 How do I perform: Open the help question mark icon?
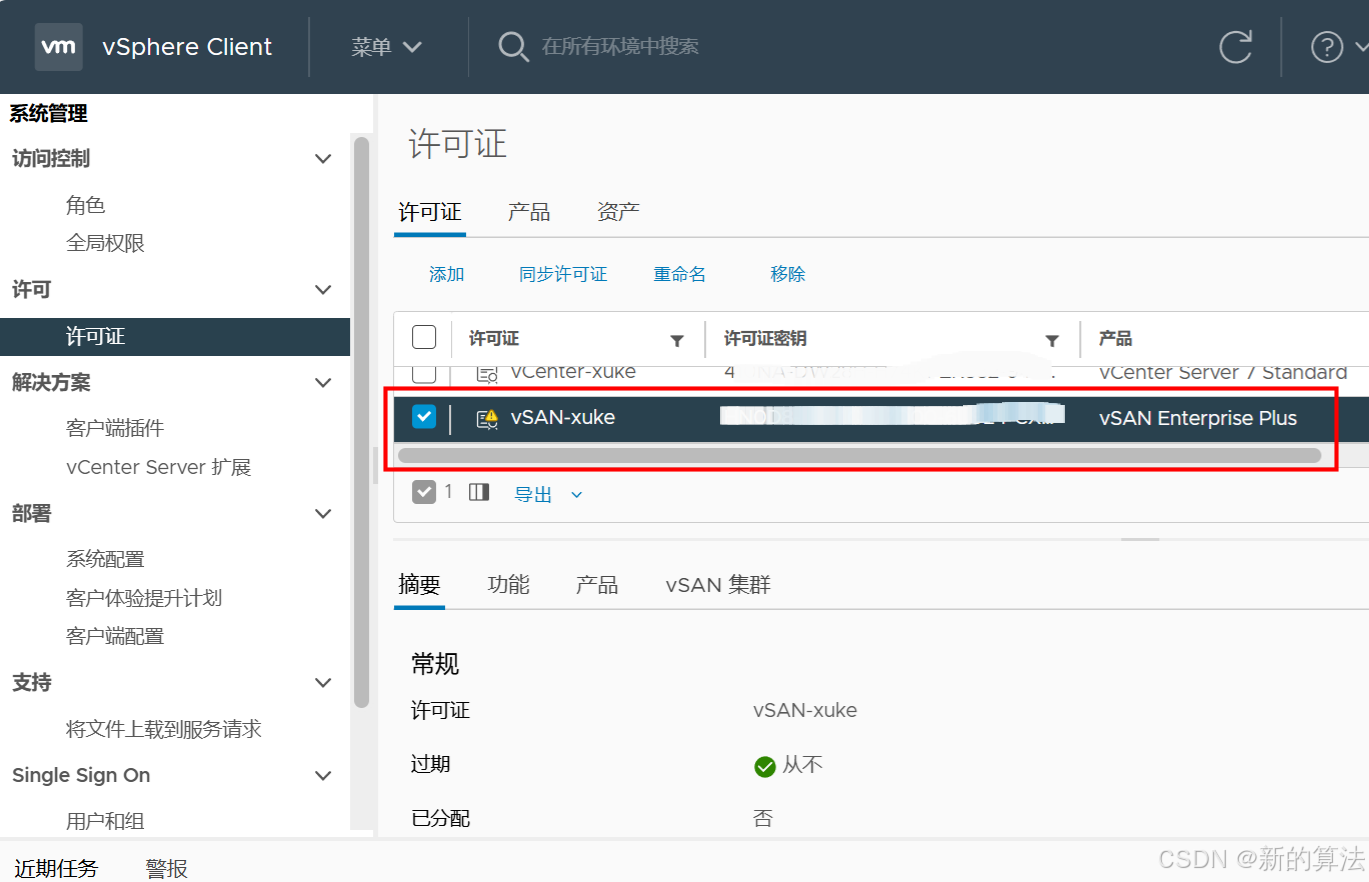pyautogui.click(x=1327, y=47)
